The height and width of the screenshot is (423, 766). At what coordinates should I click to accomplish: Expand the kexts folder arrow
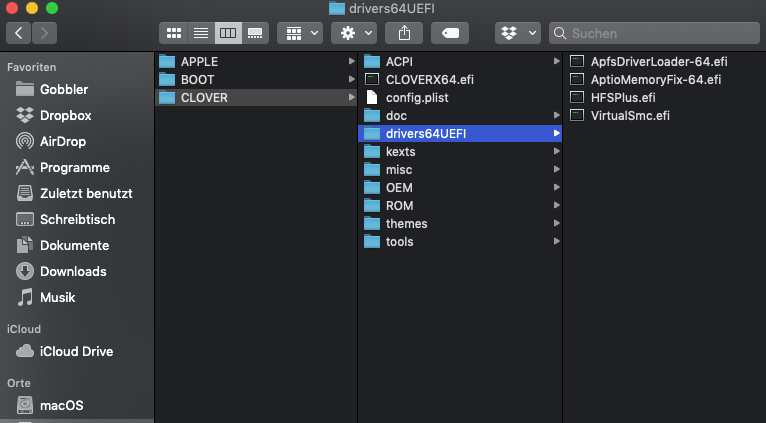556,151
